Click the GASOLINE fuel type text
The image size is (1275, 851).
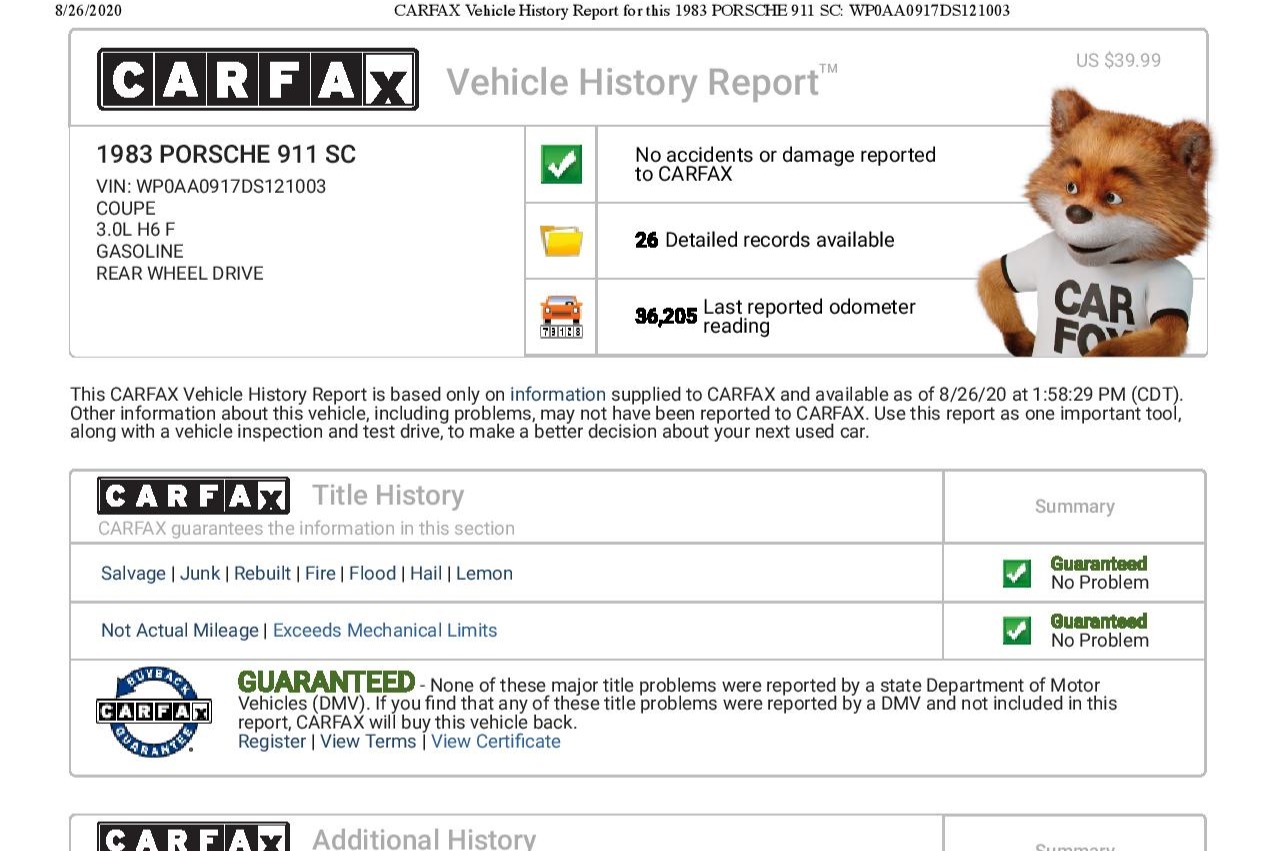[140, 252]
